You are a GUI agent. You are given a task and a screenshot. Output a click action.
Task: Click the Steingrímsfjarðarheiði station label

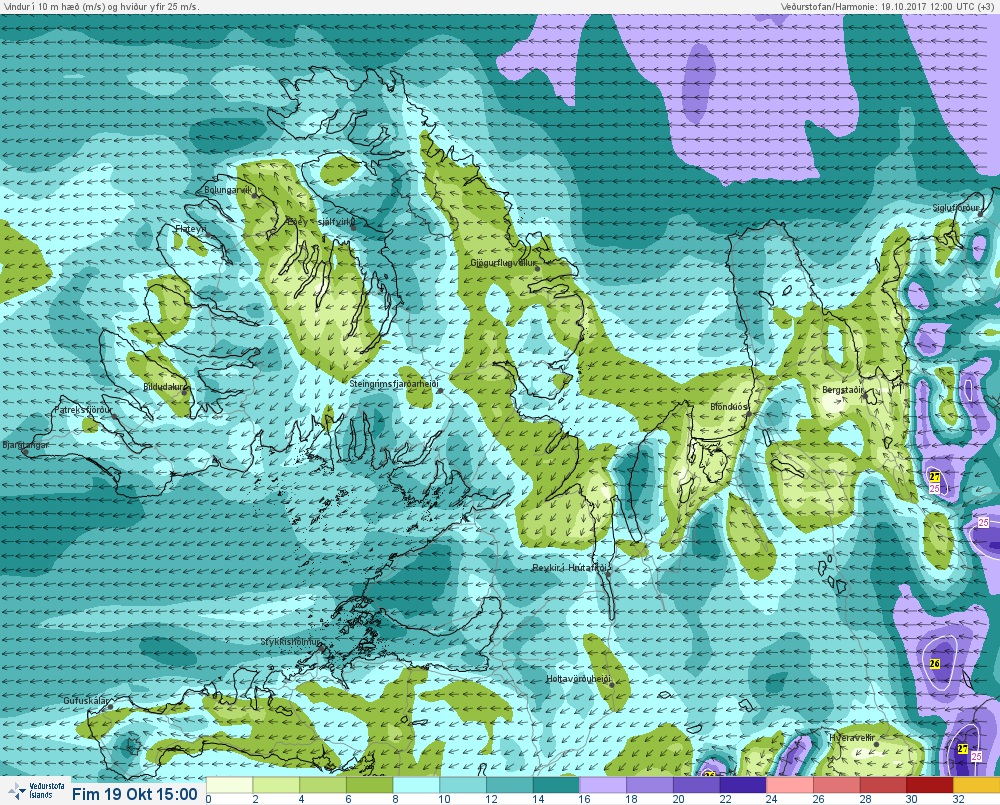tap(394, 384)
